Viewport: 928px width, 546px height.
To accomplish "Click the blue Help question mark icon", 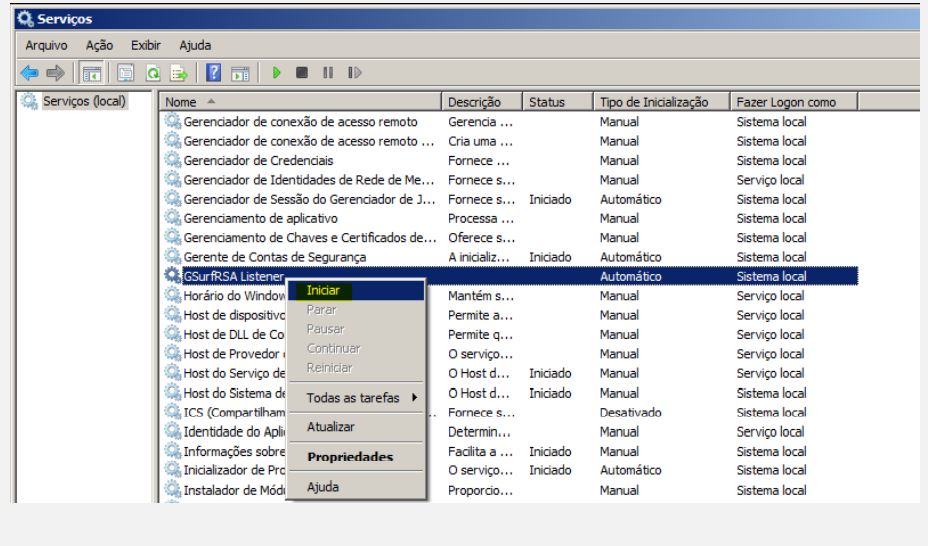I will [x=213, y=73].
